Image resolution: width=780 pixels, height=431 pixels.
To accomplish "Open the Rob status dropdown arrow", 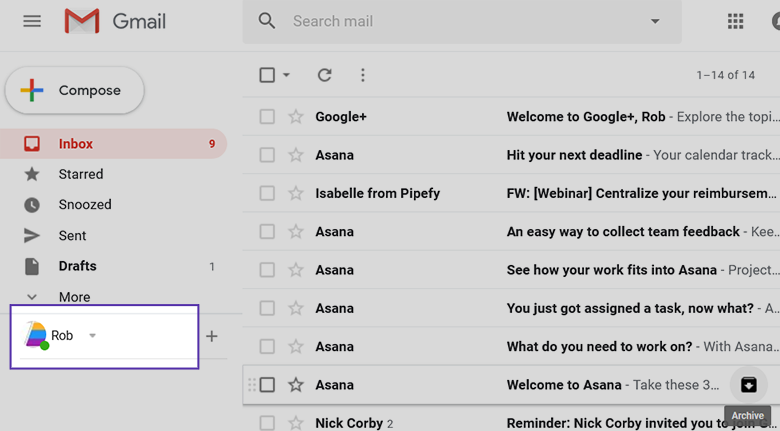I will 92,336.
